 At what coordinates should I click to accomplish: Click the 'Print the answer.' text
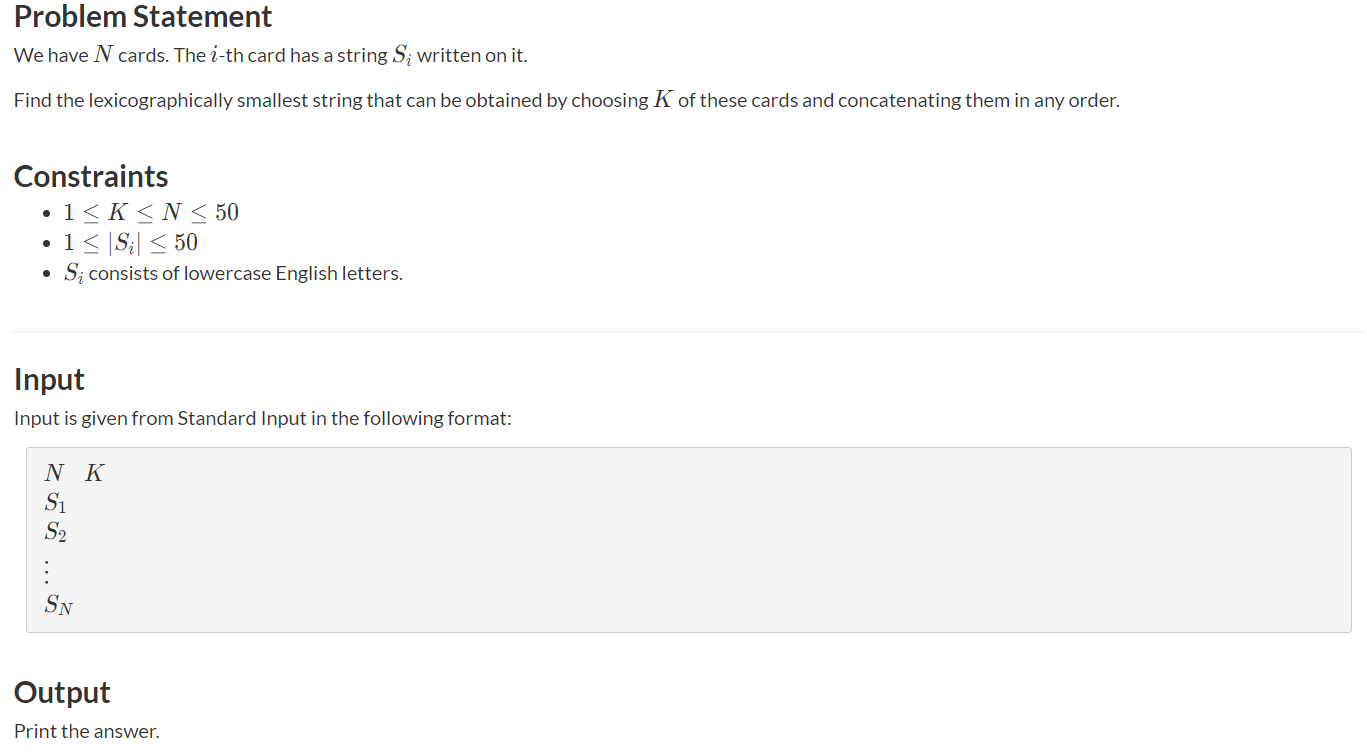click(x=87, y=731)
